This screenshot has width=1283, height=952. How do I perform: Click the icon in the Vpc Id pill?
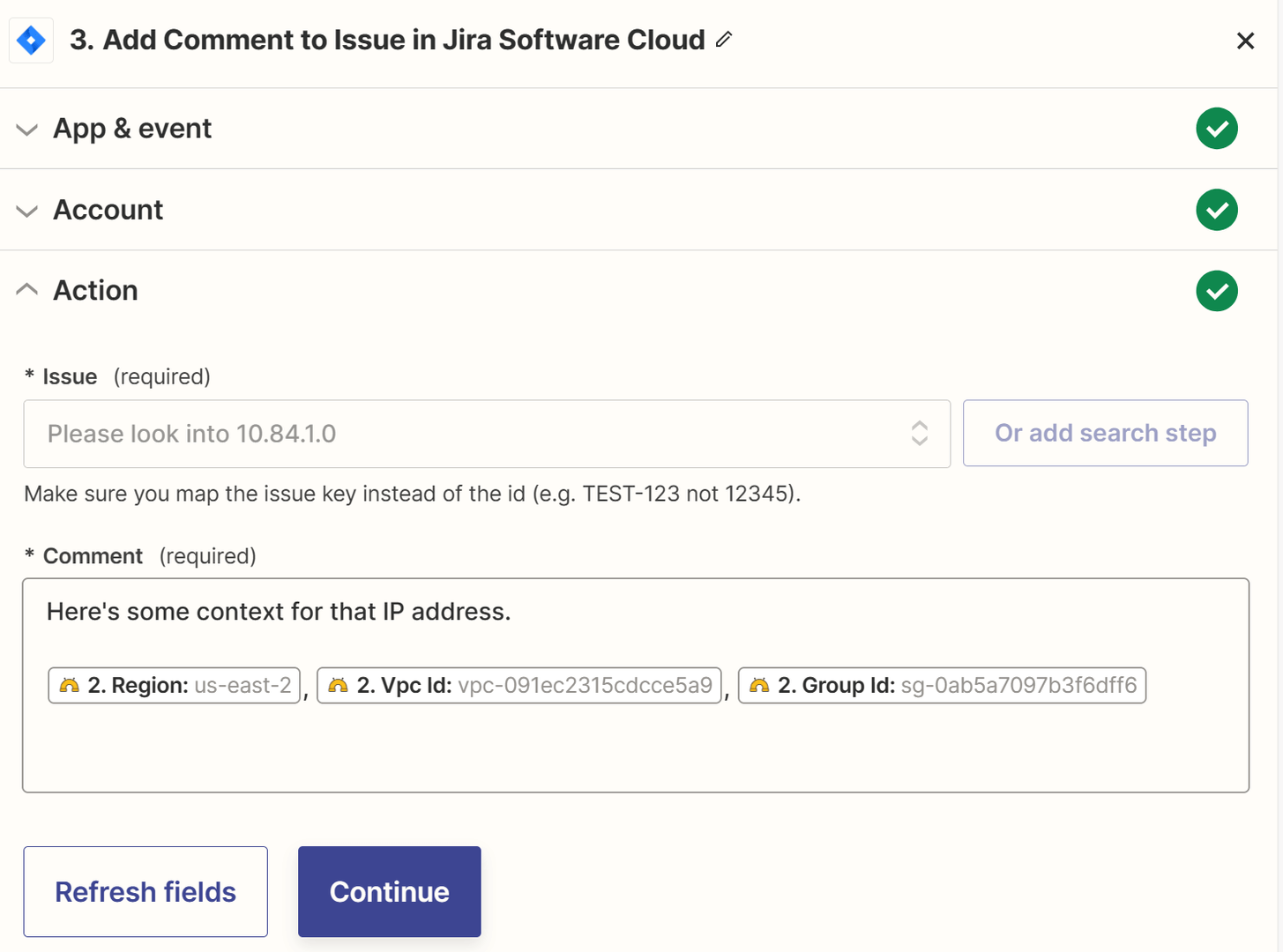[x=338, y=685]
